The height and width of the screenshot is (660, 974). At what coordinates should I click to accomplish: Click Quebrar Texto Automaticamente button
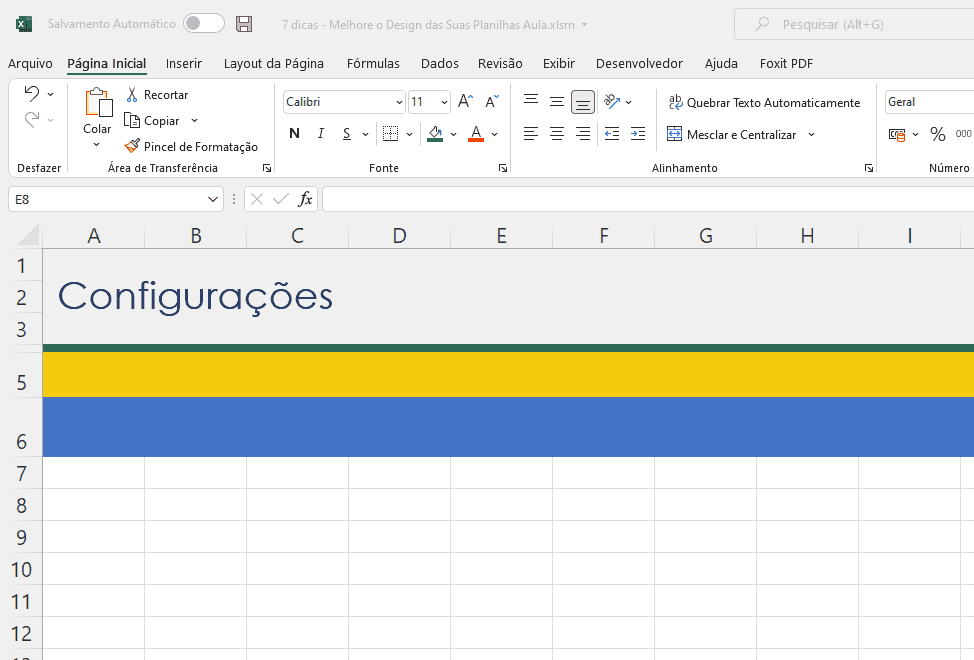(x=764, y=103)
